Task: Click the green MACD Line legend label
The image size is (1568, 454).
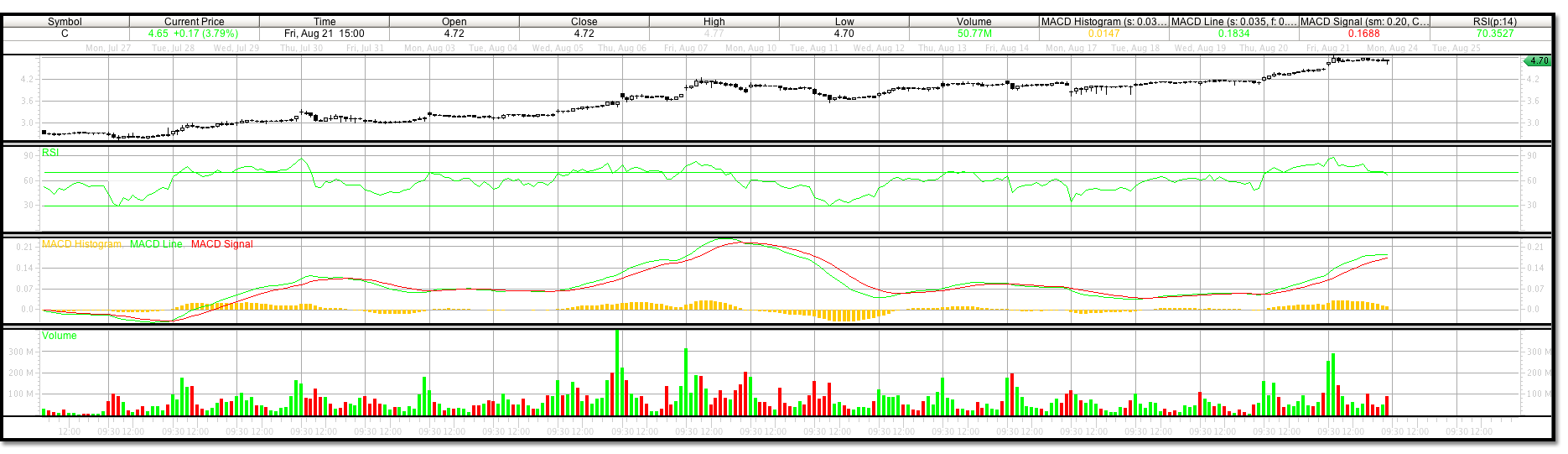Action: coord(156,244)
